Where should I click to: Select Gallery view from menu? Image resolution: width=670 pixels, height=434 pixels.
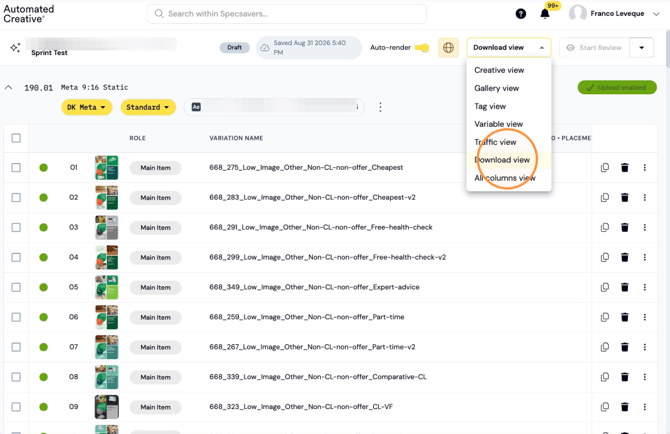(x=508, y=88)
